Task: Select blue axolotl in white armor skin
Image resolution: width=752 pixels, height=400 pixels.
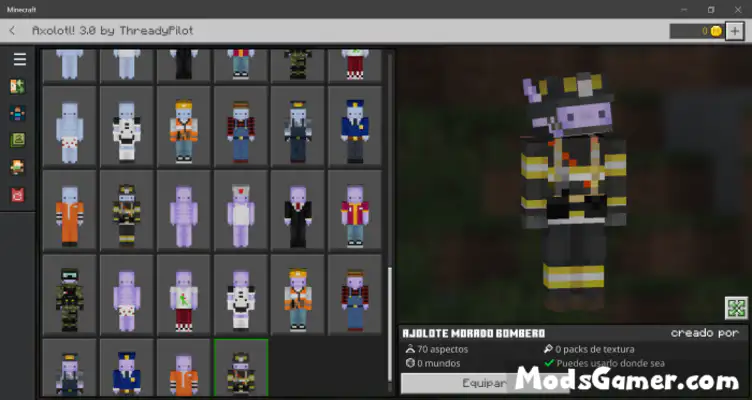Action: click(127, 126)
